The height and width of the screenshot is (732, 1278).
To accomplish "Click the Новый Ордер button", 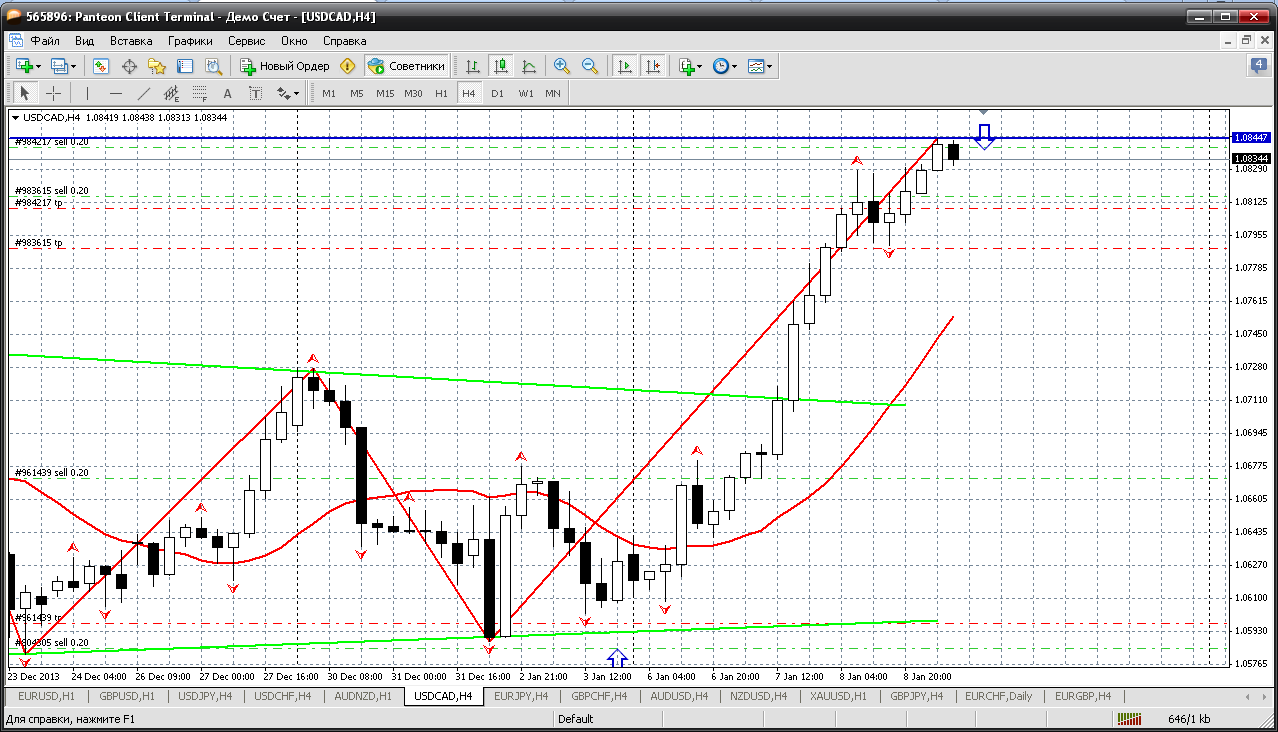I will click(x=285, y=66).
